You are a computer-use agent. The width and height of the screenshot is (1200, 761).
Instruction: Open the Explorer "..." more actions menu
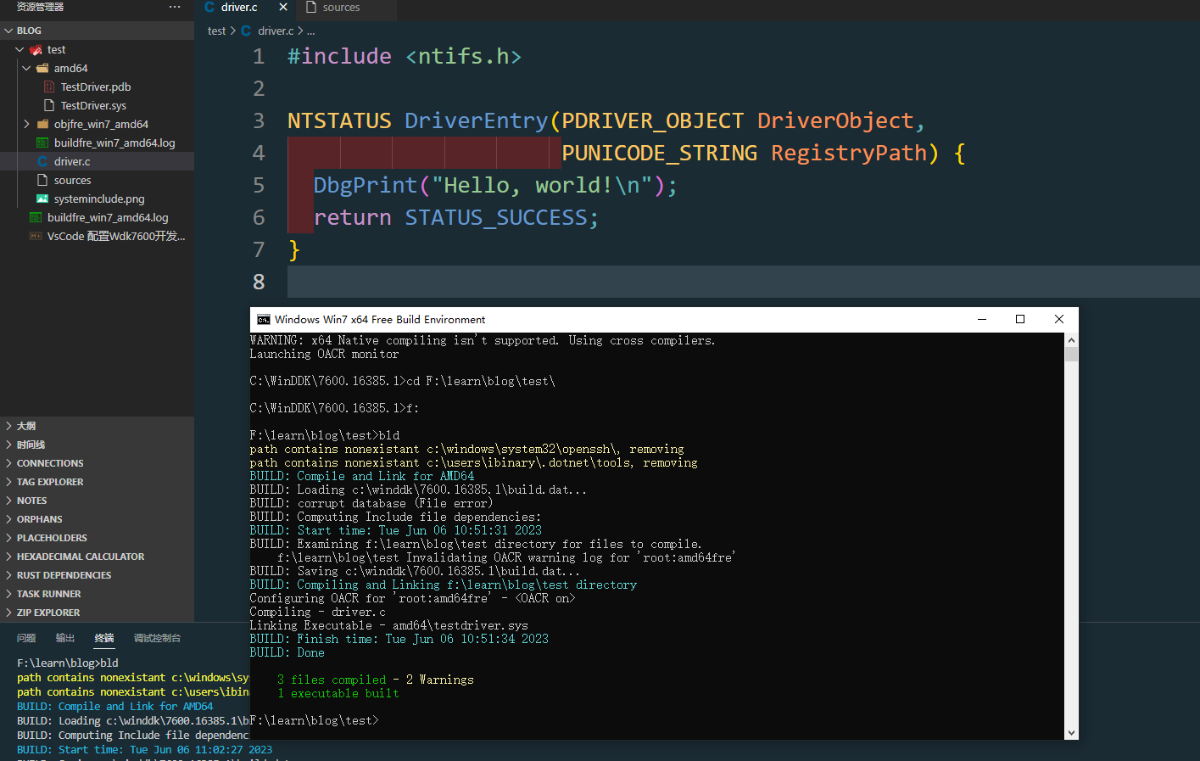pyautogui.click(x=175, y=7)
